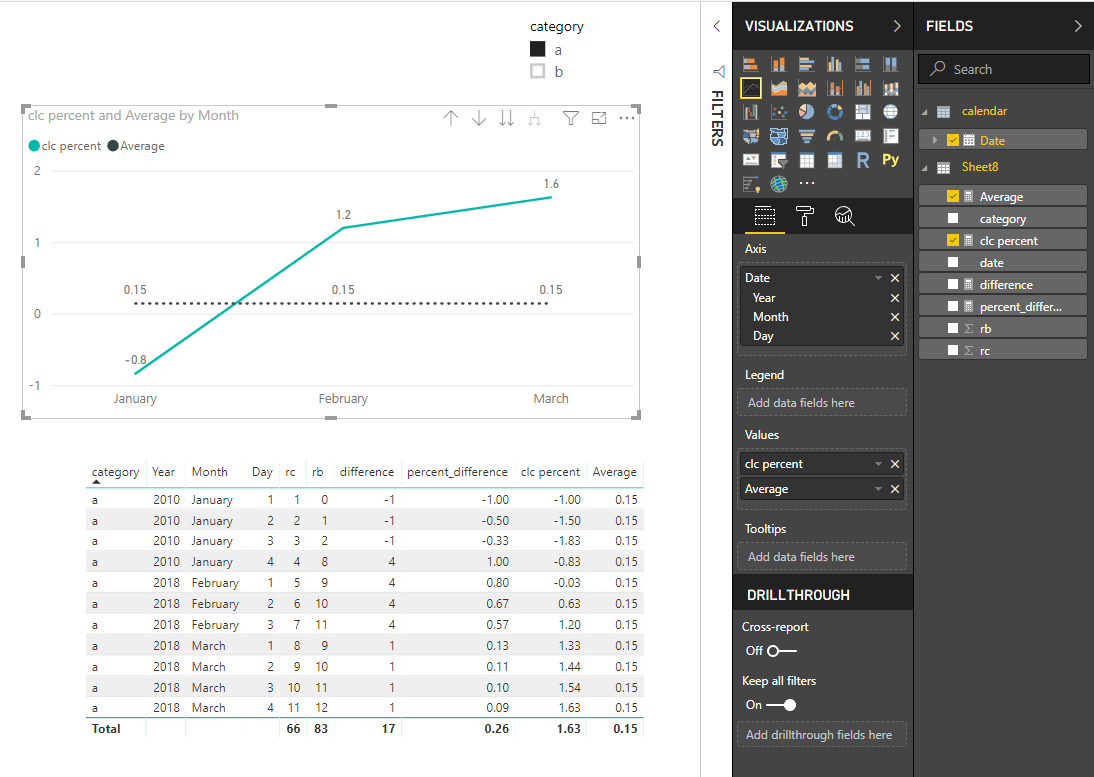Select category slicer option b

click(x=538, y=71)
